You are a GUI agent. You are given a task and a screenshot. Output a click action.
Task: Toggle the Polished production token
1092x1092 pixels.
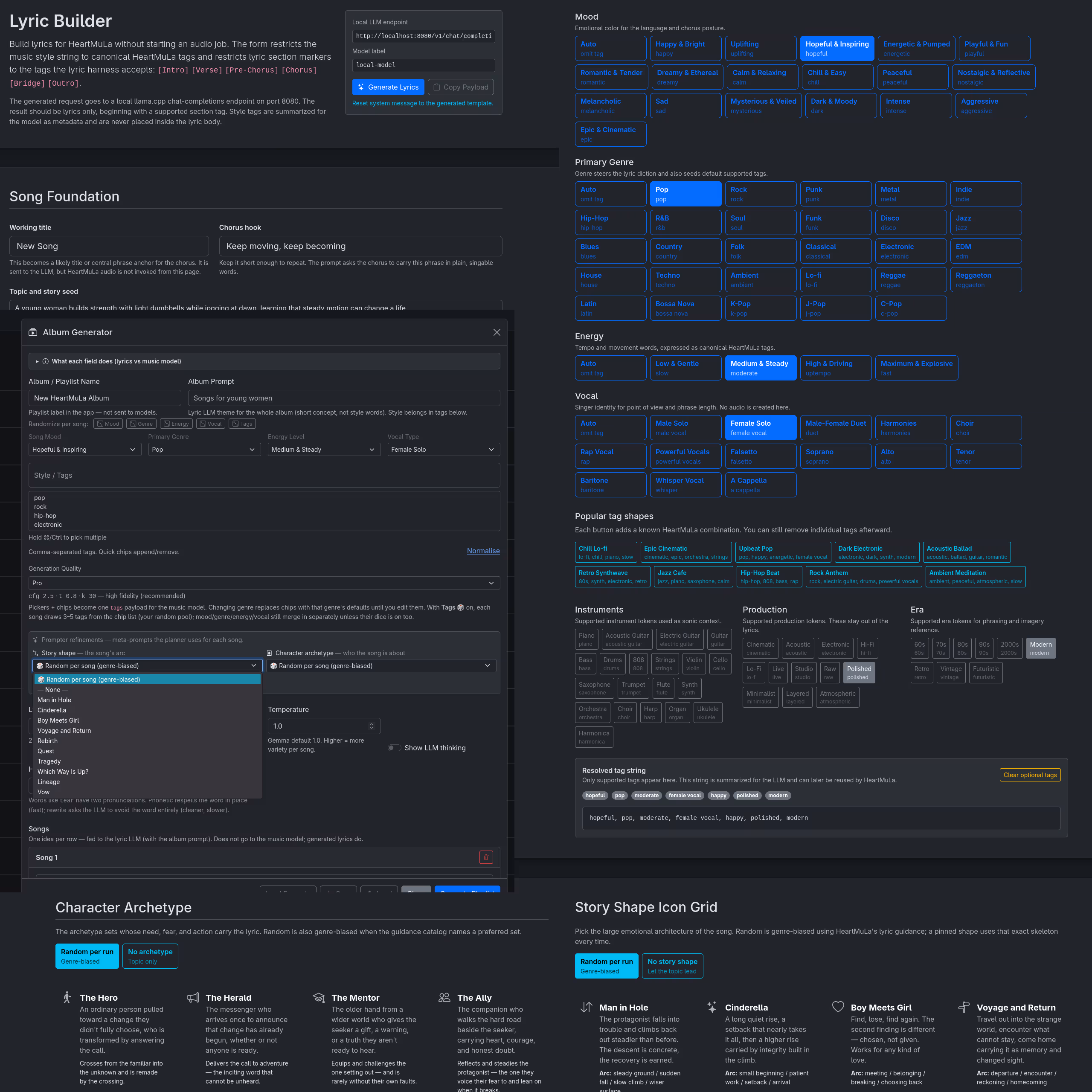859,673
